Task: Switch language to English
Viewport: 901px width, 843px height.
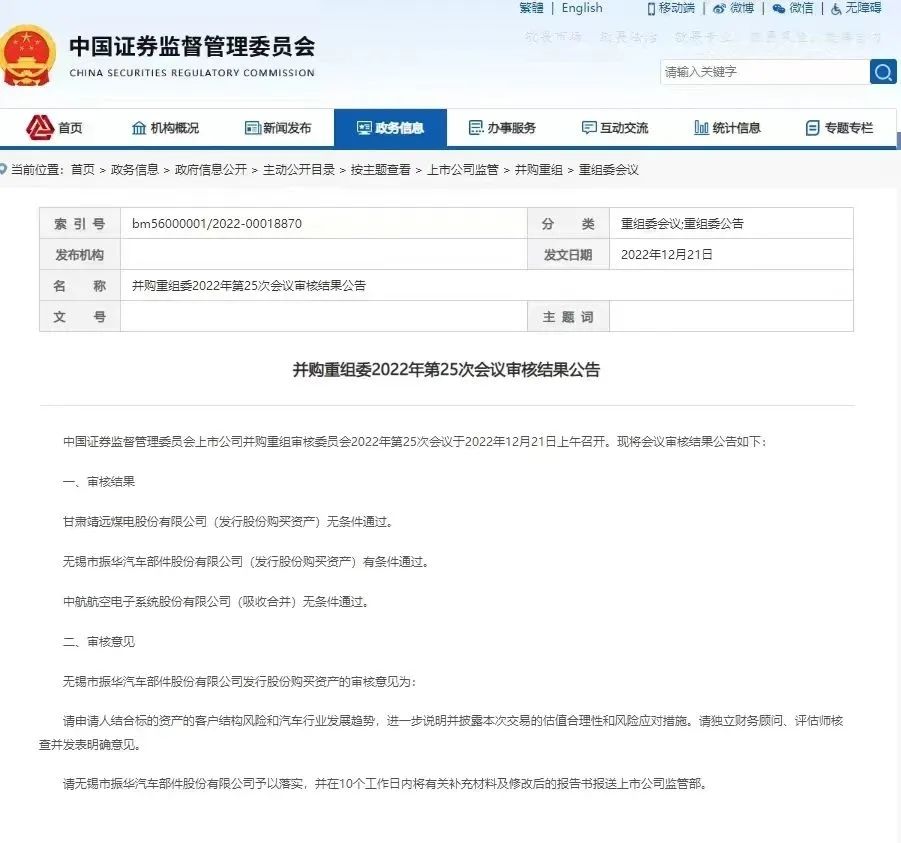Action: coord(582,9)
